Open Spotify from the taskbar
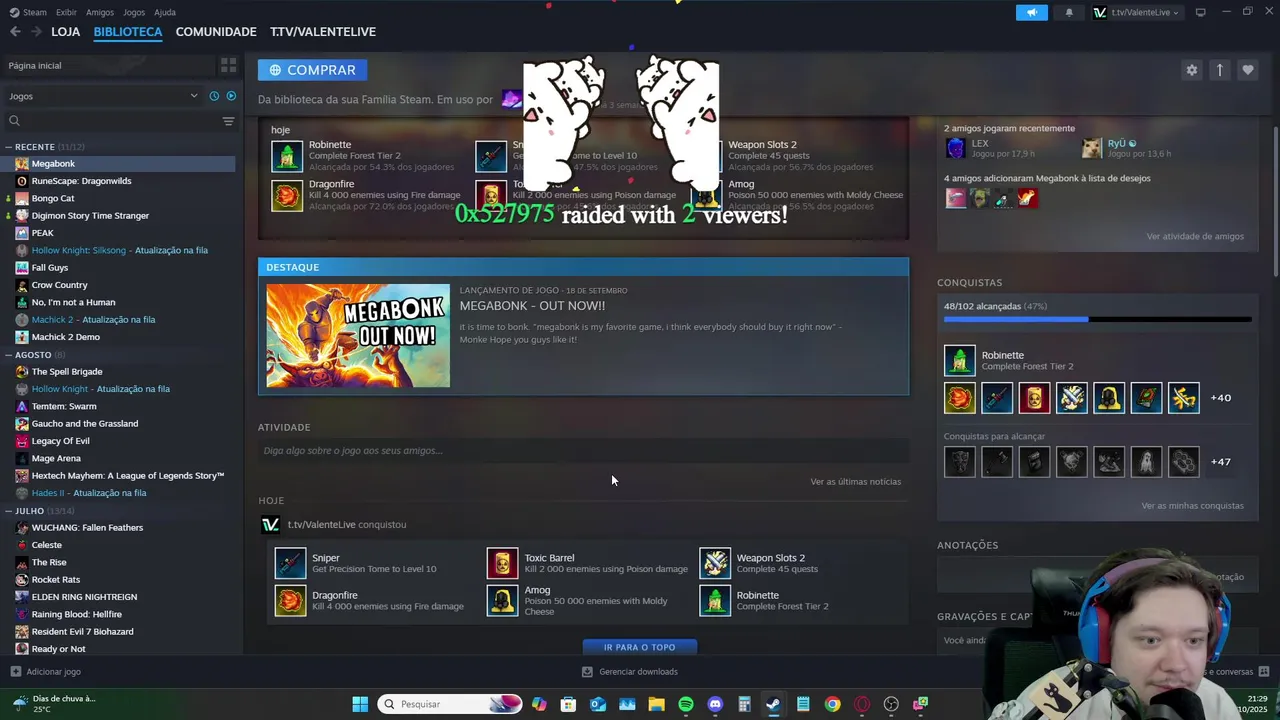Screen dimensions: 1280x720 coord(686,704)
